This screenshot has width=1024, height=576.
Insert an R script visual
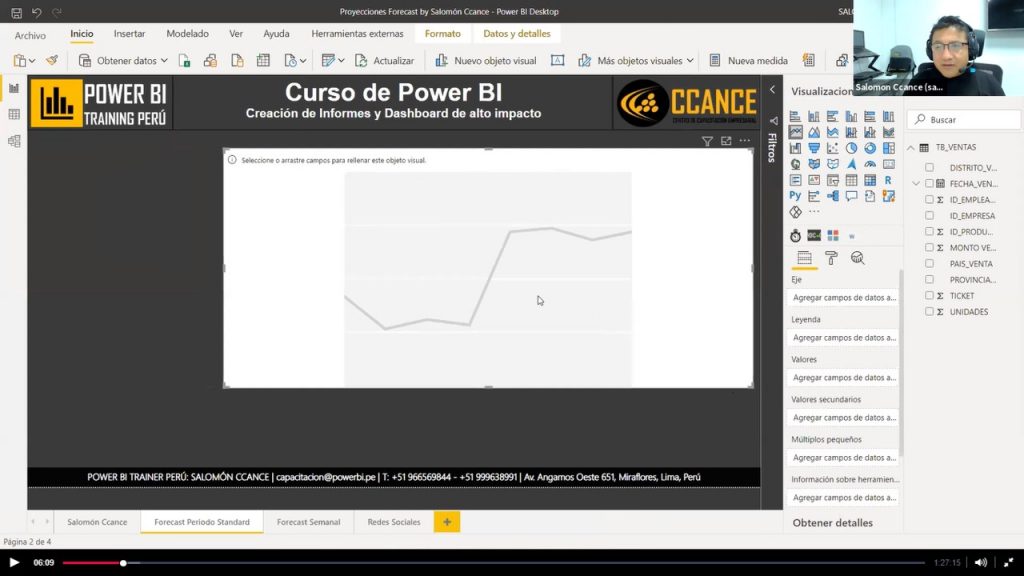click(889, 180)
